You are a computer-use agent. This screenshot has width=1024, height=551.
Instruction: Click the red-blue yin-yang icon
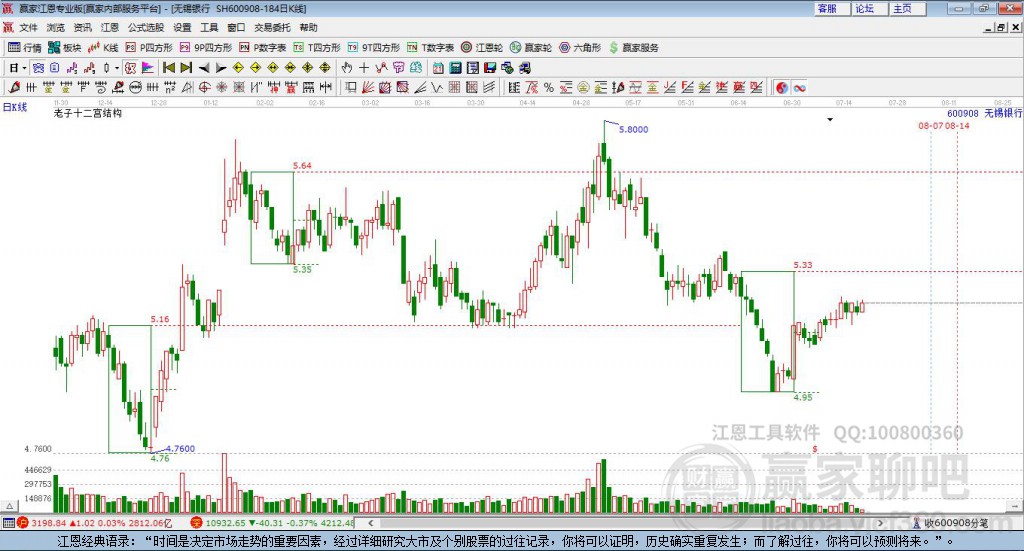782,87
